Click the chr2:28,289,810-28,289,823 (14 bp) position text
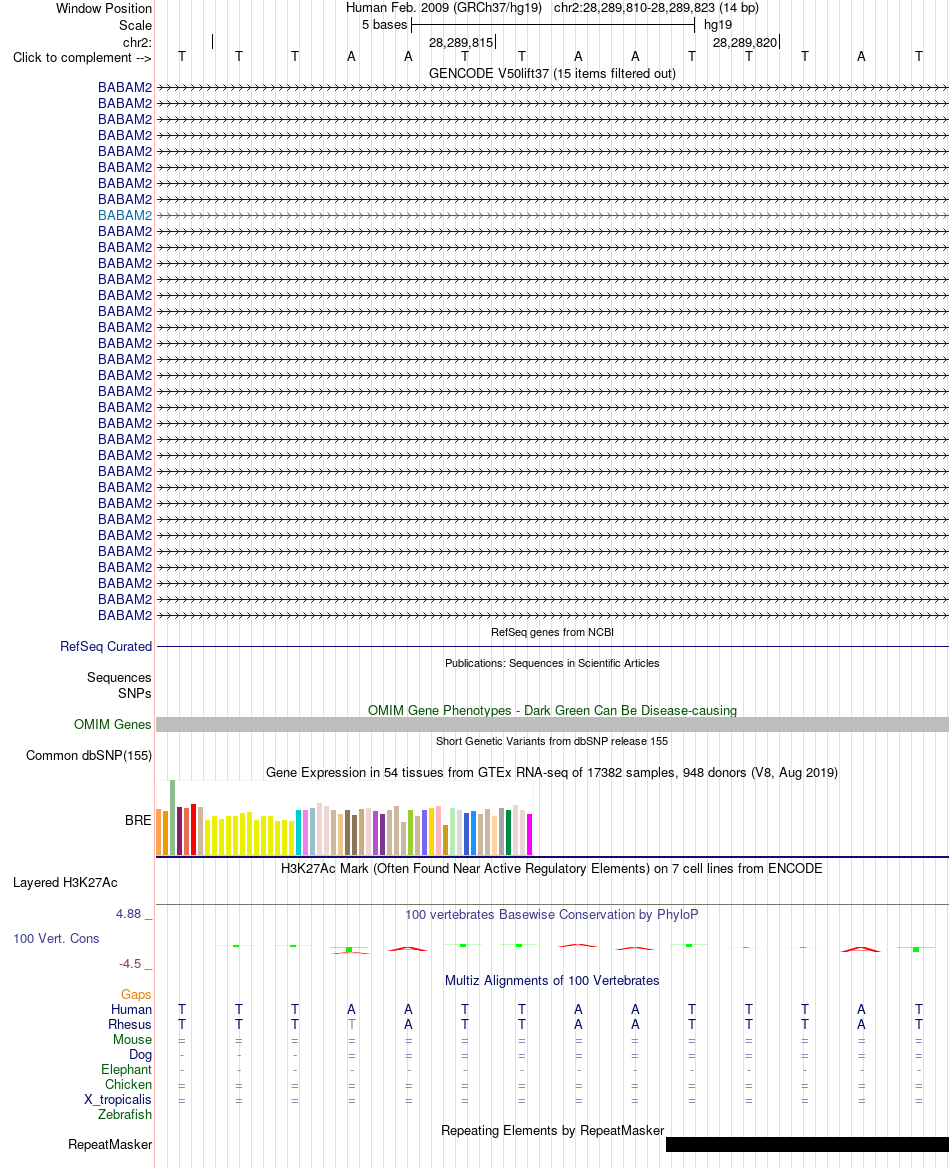Image resolution: width=950 pixels, height=1168 pixels. (656, 7)
